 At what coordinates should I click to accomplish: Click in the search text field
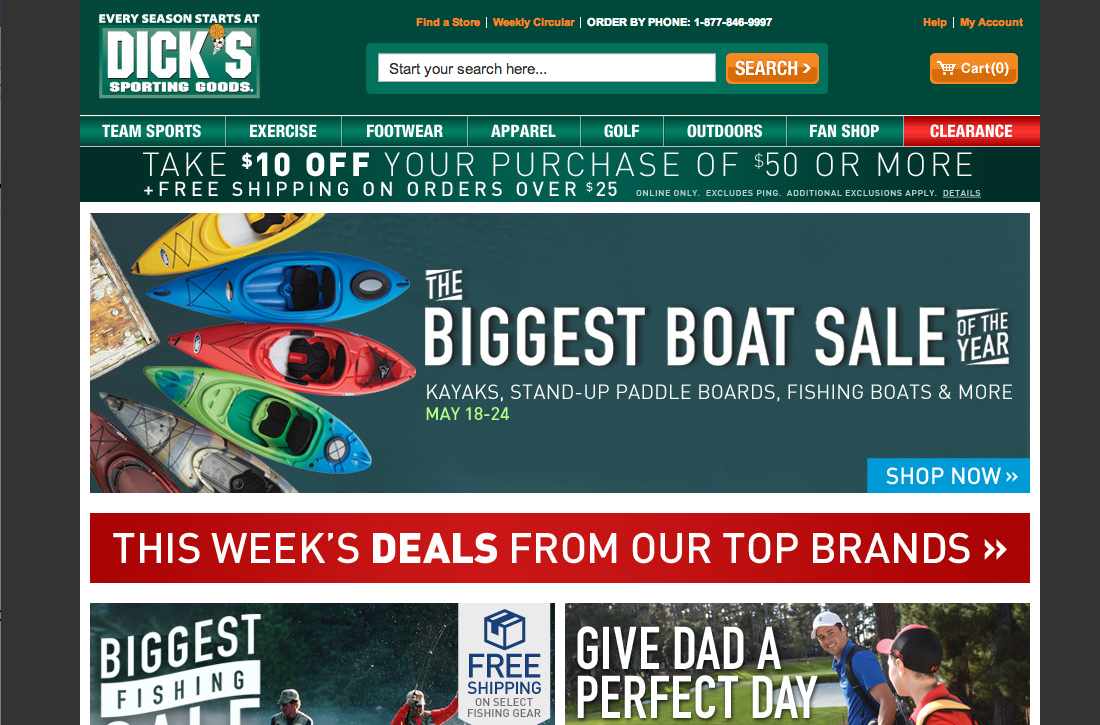546,68
